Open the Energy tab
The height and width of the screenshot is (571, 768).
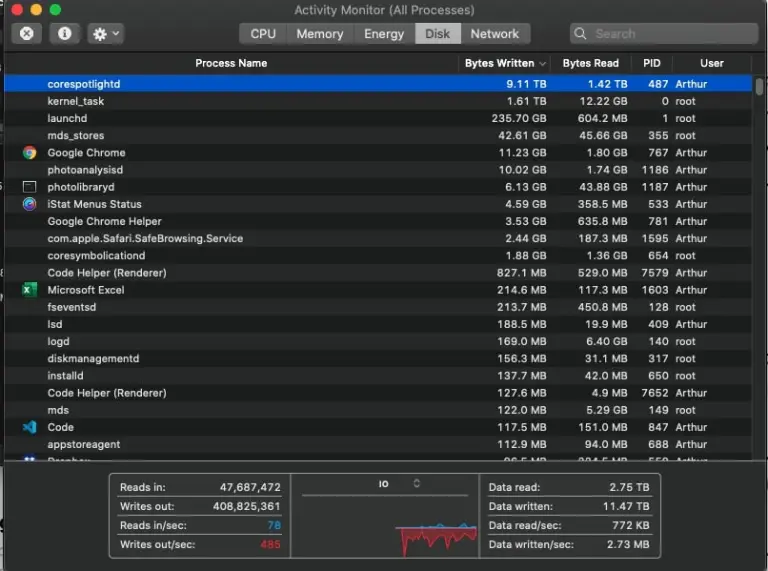(x=384, y=34)
